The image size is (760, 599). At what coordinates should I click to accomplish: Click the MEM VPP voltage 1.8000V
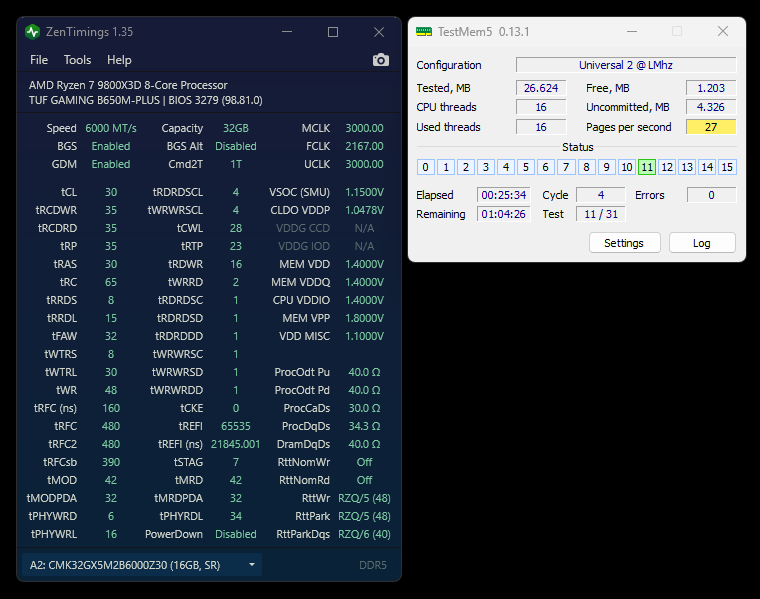[364, 318]
